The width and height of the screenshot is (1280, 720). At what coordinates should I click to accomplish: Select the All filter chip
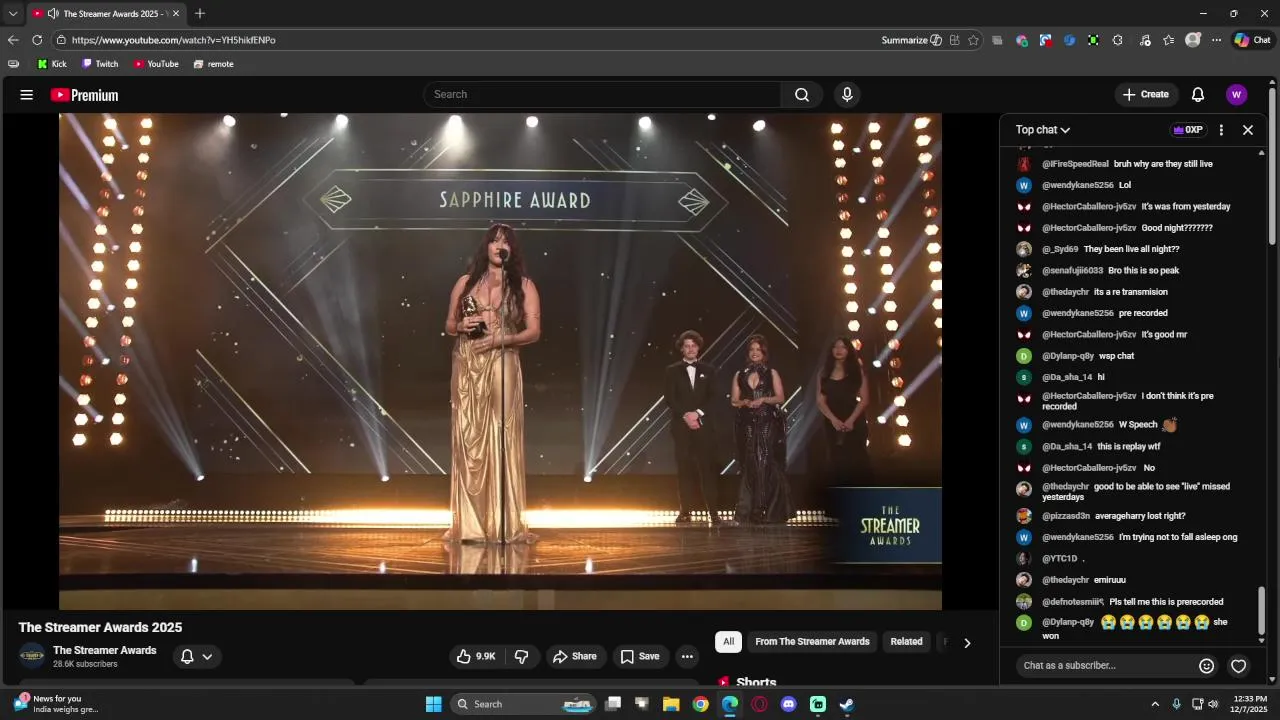coord(728,642)
